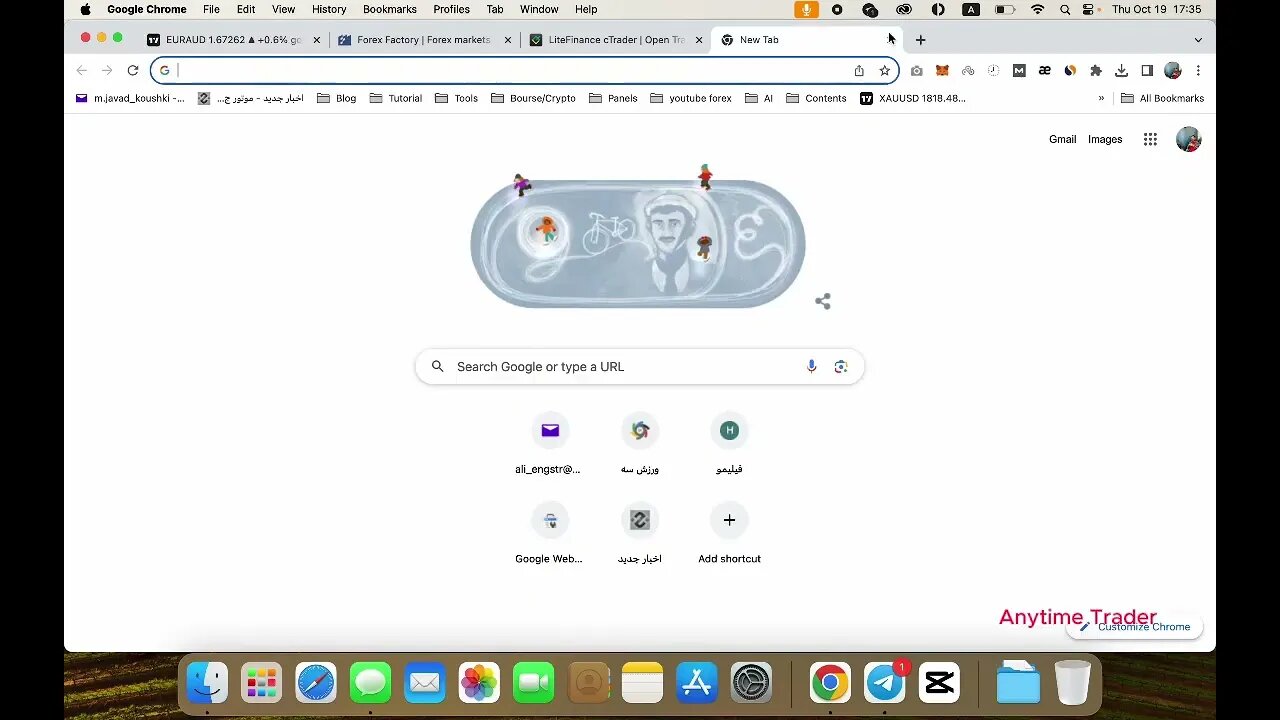1280x720 pixels.
Task: Open the tab search dropdown arrow
Action: point(1198,40)
